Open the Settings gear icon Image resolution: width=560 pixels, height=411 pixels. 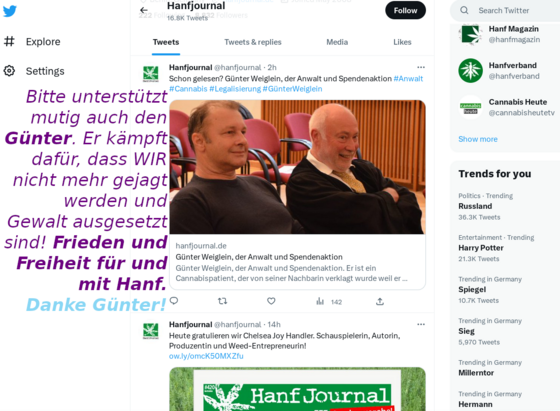point(9,71)
